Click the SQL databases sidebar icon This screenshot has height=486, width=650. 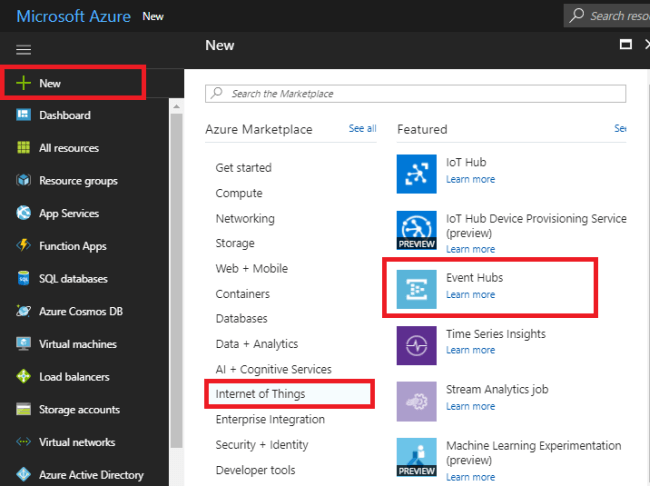pyautogui.click(x=23, y=279)
